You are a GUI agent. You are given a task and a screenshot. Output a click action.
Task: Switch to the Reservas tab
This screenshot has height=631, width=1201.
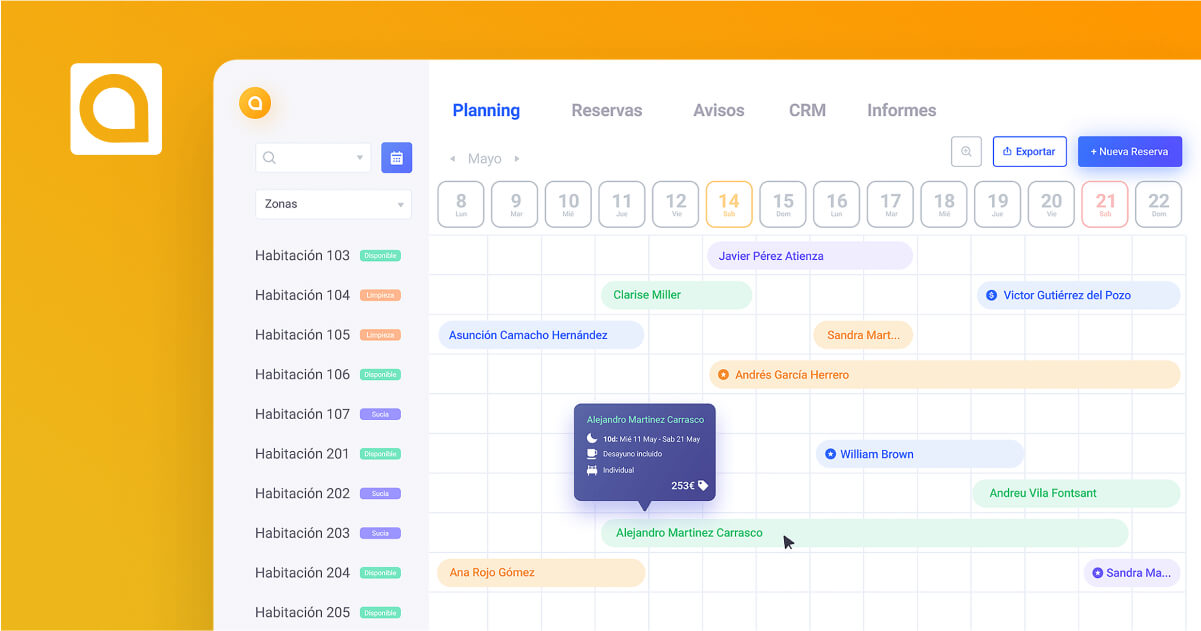pyautogui.click(x=606, y=110)
